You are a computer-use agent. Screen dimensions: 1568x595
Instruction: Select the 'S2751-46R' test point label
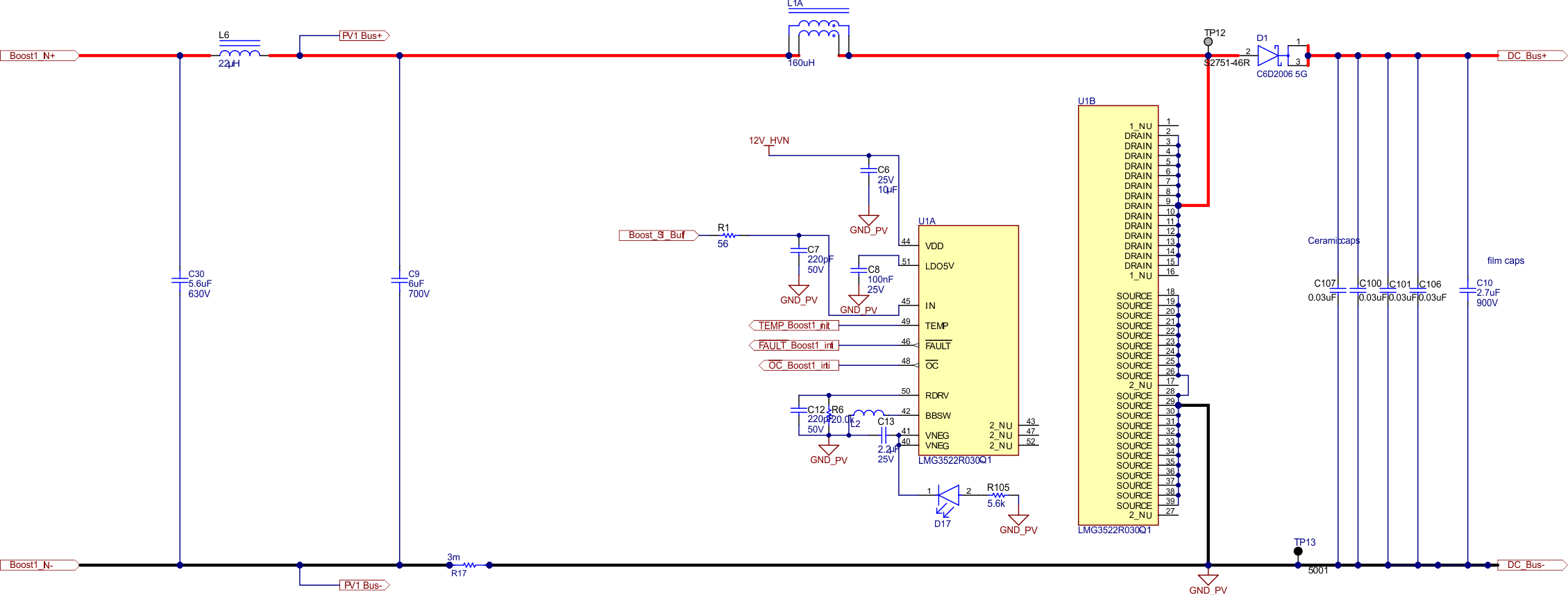1226,63
